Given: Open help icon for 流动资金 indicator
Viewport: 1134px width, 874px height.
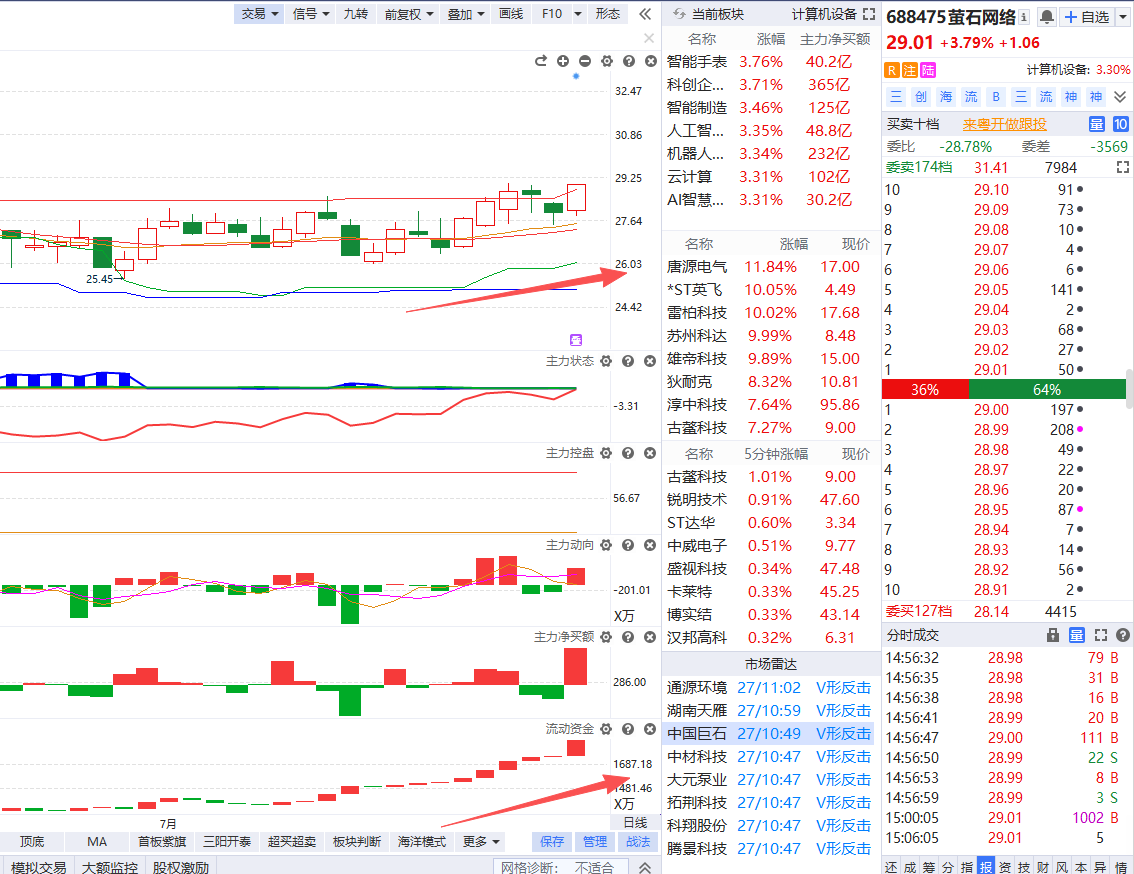Looking at the screenshot, I should coord(628,729).
